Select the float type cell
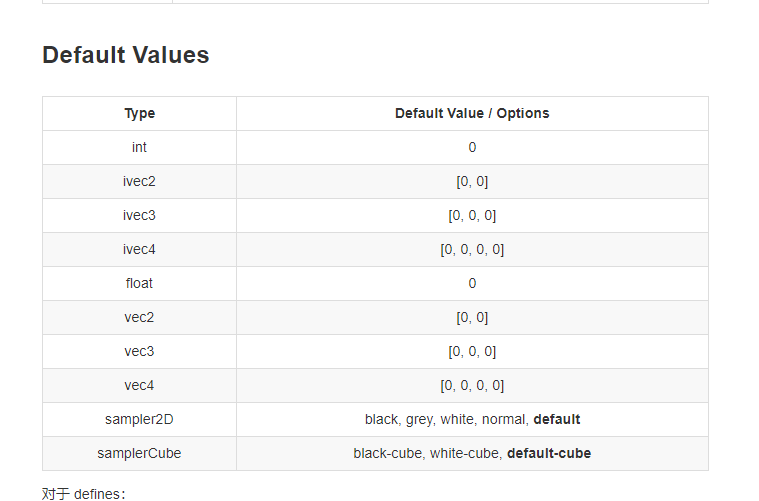Screen dimensions: 759x501 139,283
